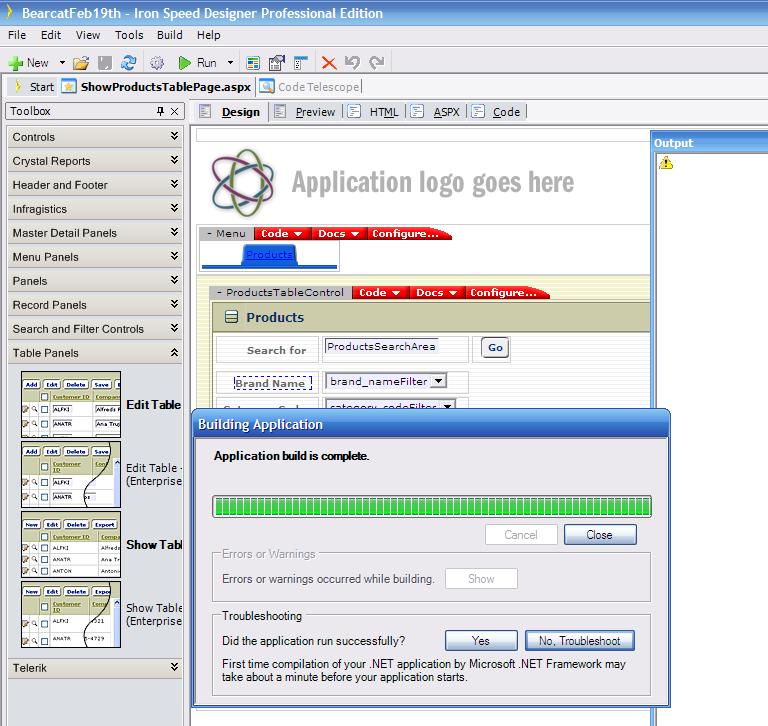The image size is (768, 726).
Task: Click the properties window toolbar icon
Action: click(277, 63)
